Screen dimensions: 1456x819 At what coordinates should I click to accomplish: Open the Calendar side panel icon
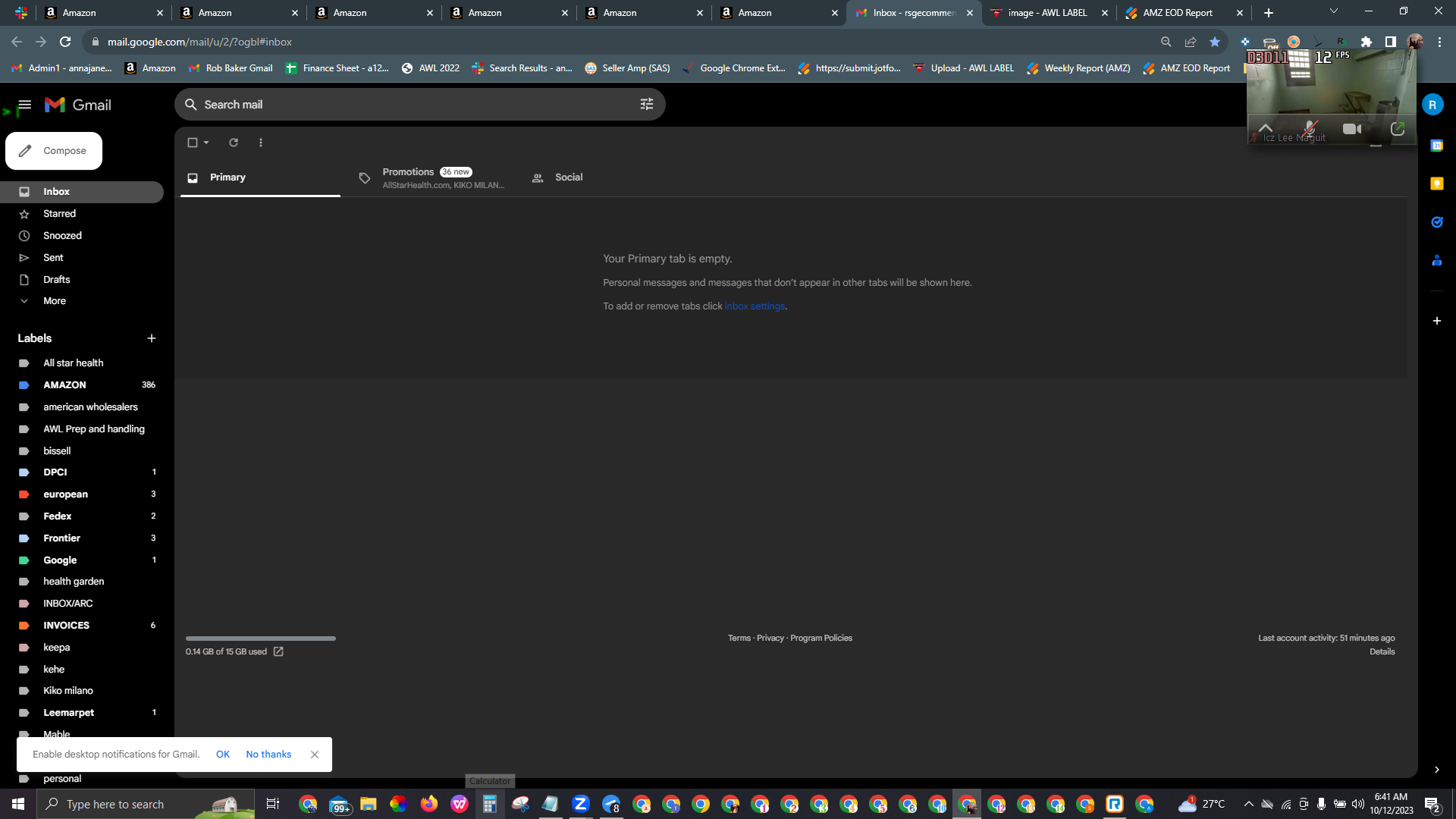tap(1436, 146)
